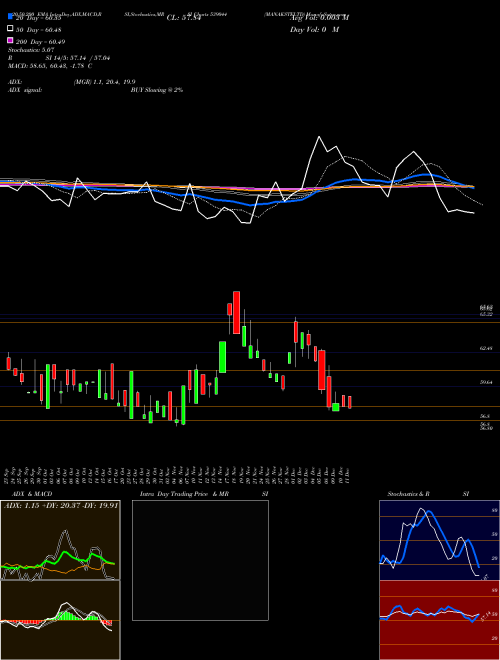Open the red RSI chart panel

coord(439,620)
